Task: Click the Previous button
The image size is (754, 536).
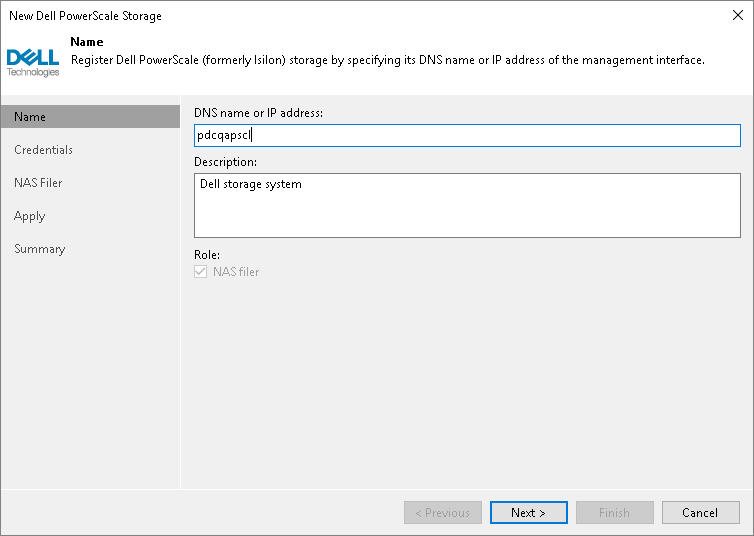Action: click(442, 512)
